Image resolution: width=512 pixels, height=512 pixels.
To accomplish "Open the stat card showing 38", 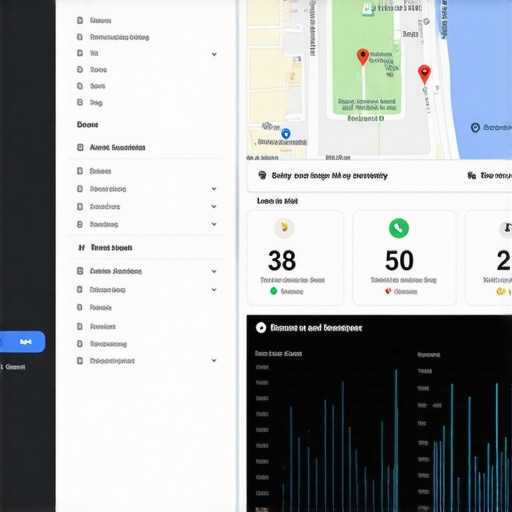I will (295, 258).
